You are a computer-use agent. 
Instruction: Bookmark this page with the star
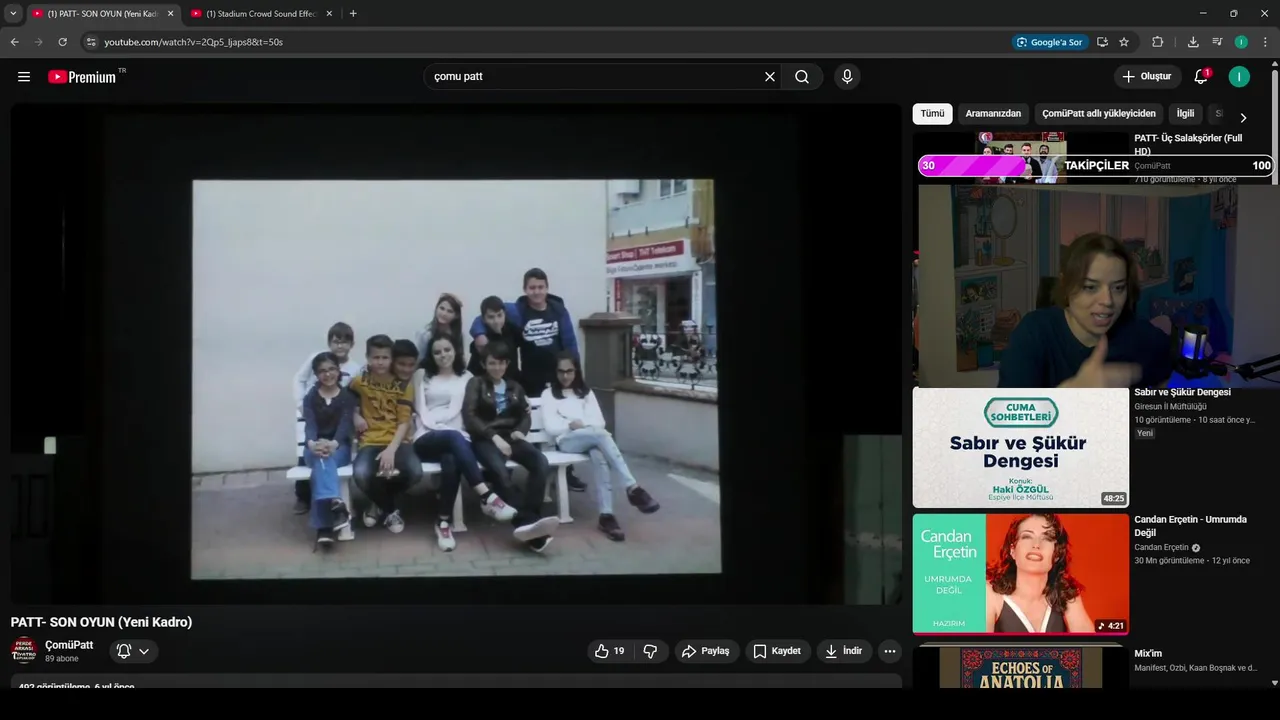click(x=1124, y=42)
